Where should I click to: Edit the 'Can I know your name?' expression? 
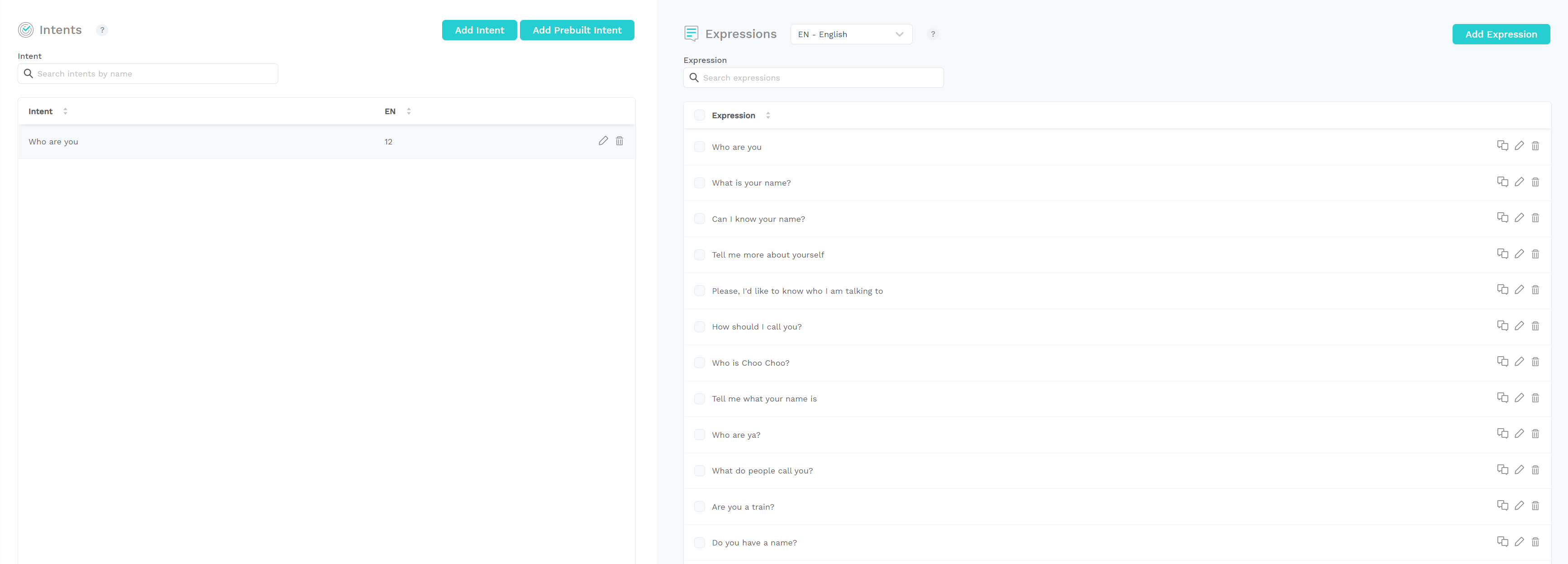click(1519, 217)
